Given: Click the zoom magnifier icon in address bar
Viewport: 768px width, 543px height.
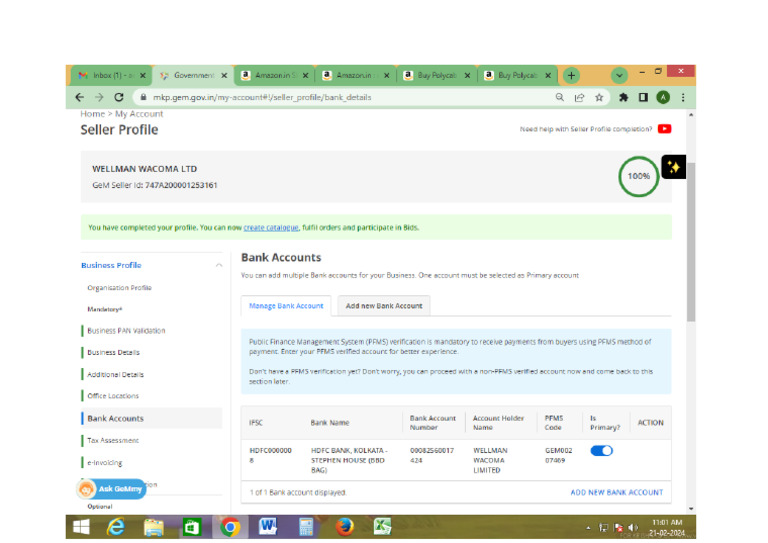Looking at the screenshot, I should point(560,97).
